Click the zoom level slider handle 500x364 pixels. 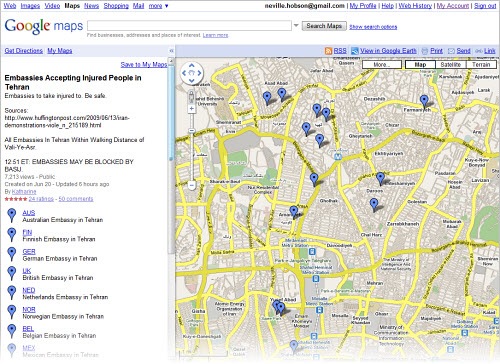pos(192,131)
